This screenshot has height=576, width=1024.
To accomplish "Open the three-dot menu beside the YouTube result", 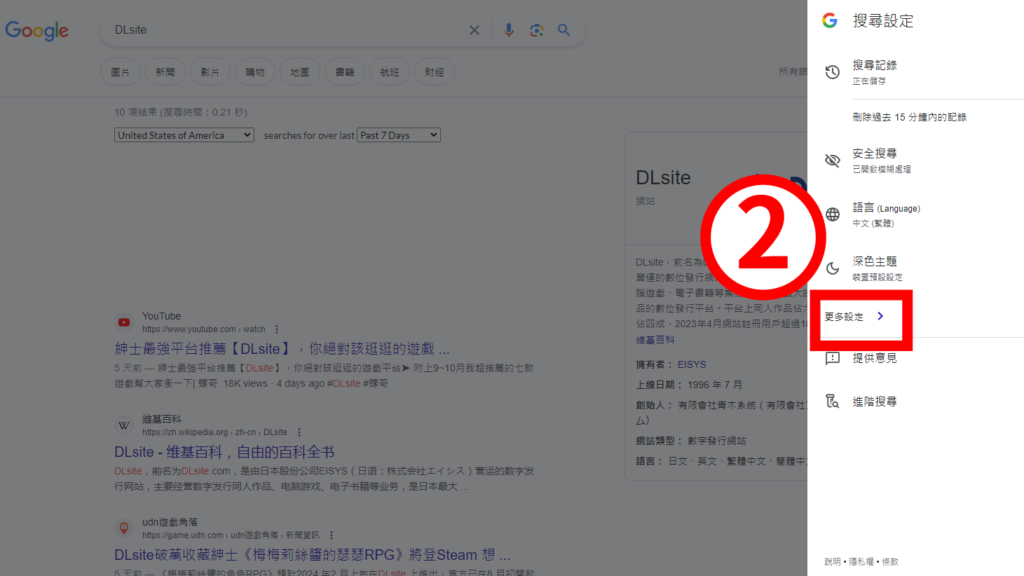I will point(275,330).
